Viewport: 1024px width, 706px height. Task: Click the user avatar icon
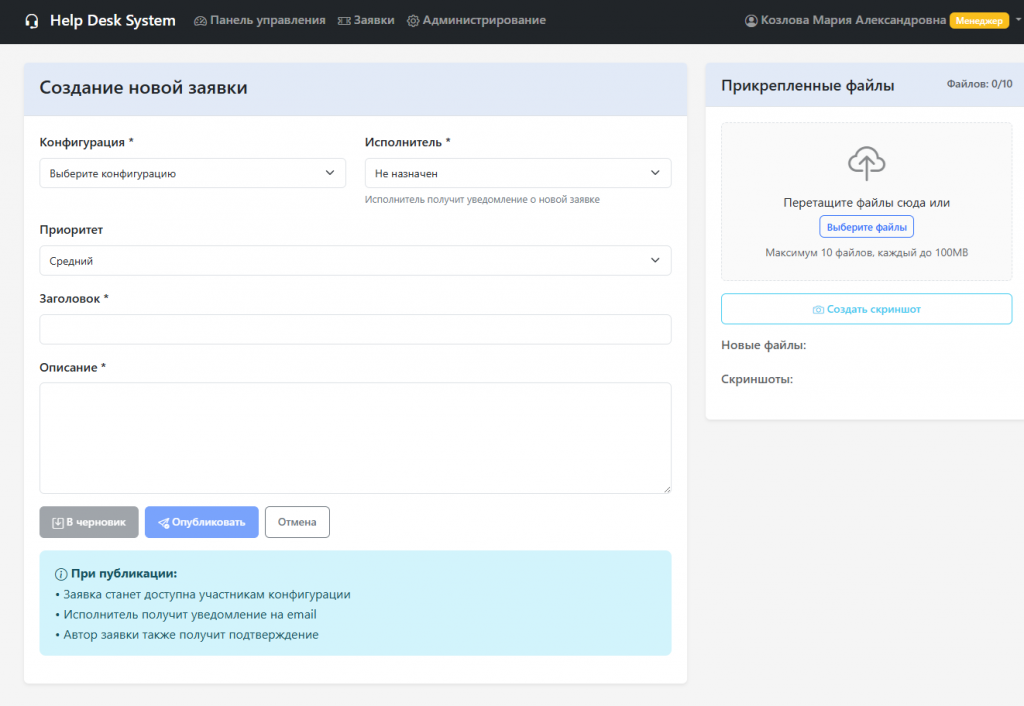click(x=751, y=21)
